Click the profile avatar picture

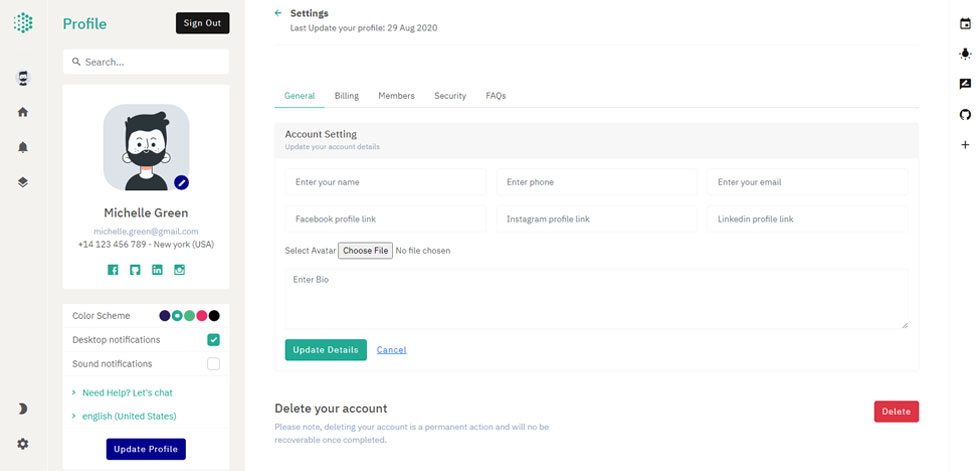pyautogui.click(x=146, y=147)
